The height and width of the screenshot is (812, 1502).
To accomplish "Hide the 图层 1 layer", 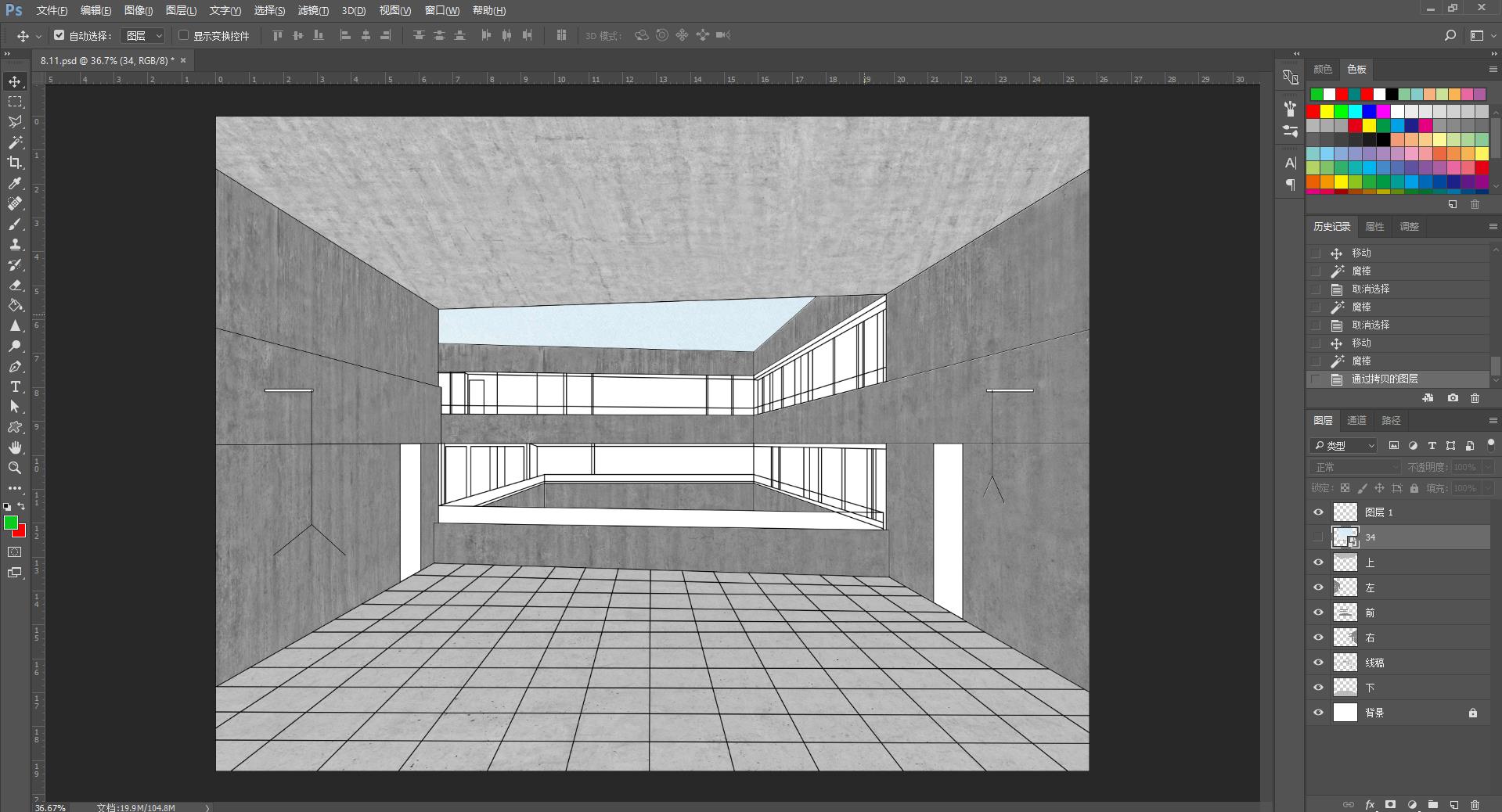I will click(1319, 512).
